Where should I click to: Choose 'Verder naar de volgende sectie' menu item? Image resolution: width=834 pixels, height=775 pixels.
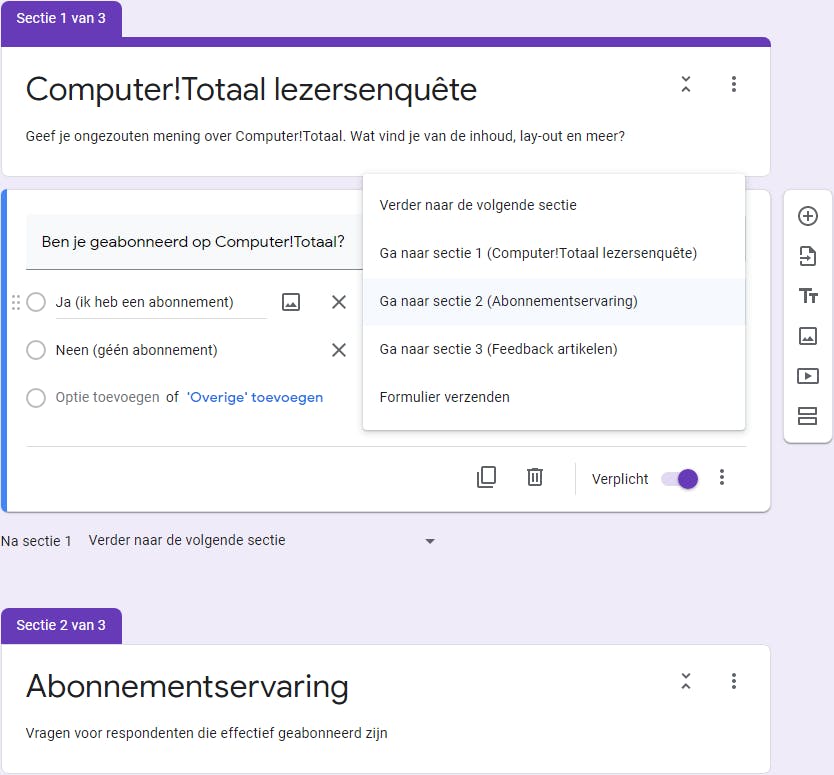[554, 205]
